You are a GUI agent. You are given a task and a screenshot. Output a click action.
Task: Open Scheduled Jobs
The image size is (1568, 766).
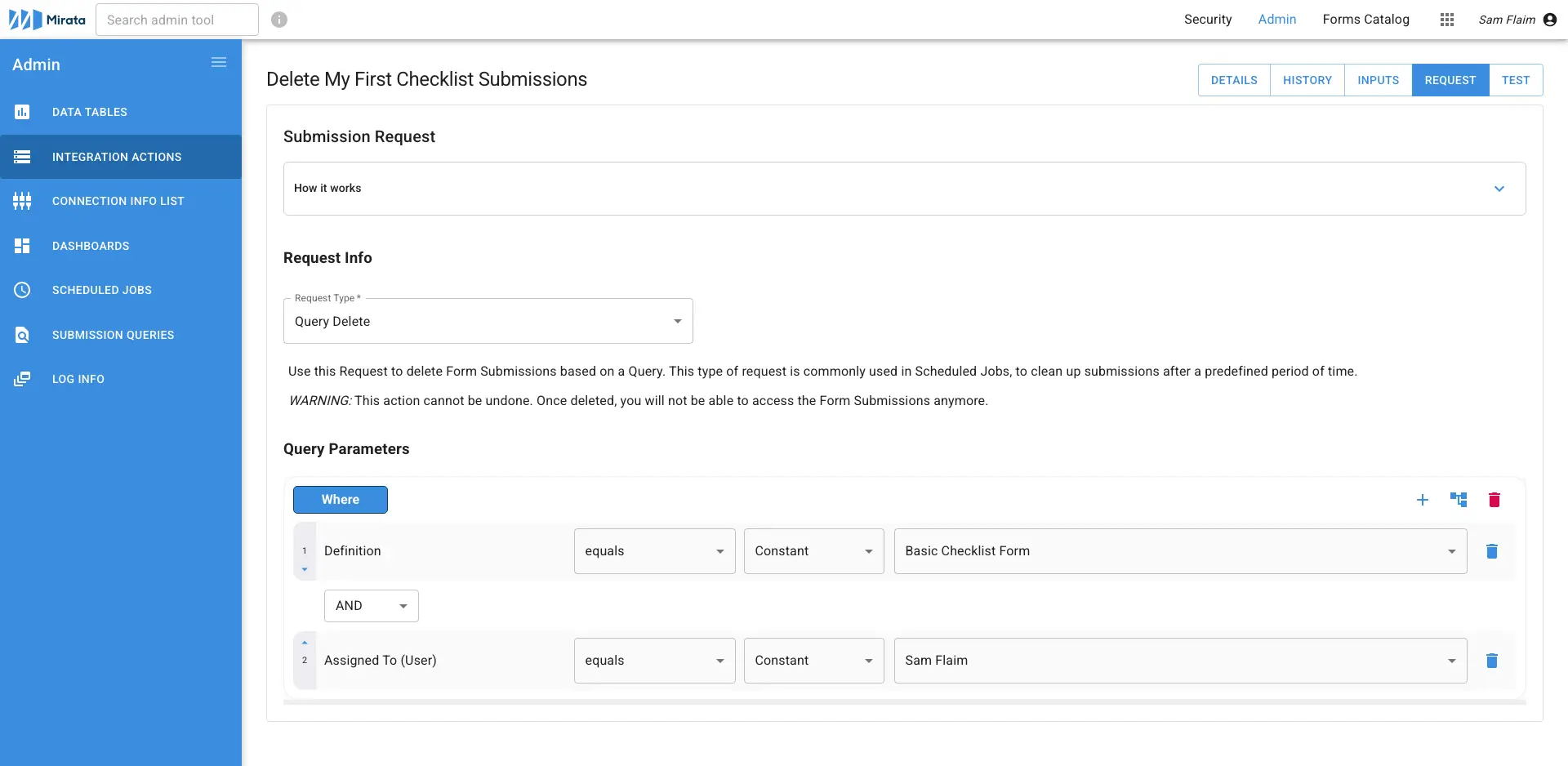click(x=102, y=290)
